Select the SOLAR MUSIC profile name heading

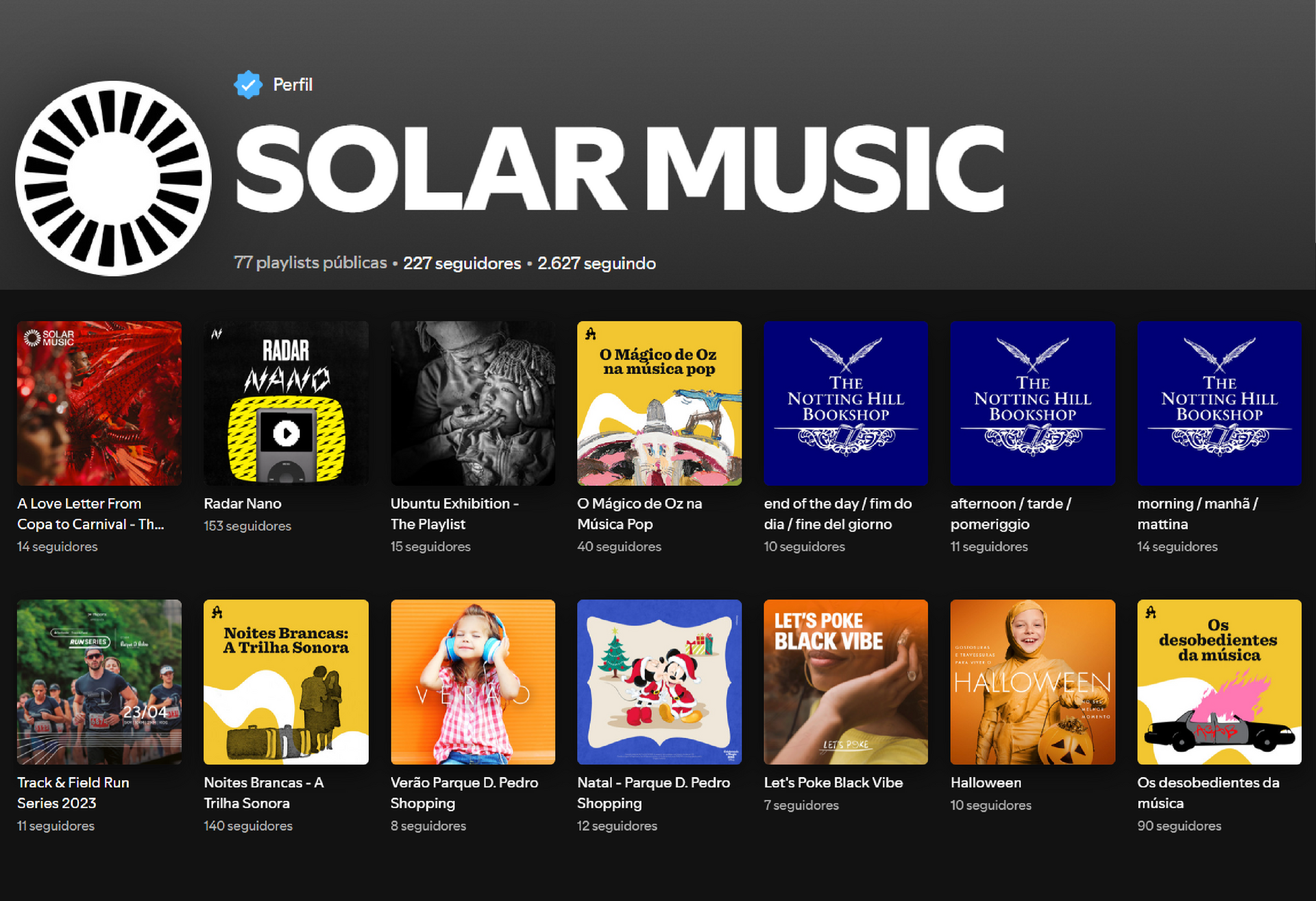pyautogui.click(x=620, y=169)
